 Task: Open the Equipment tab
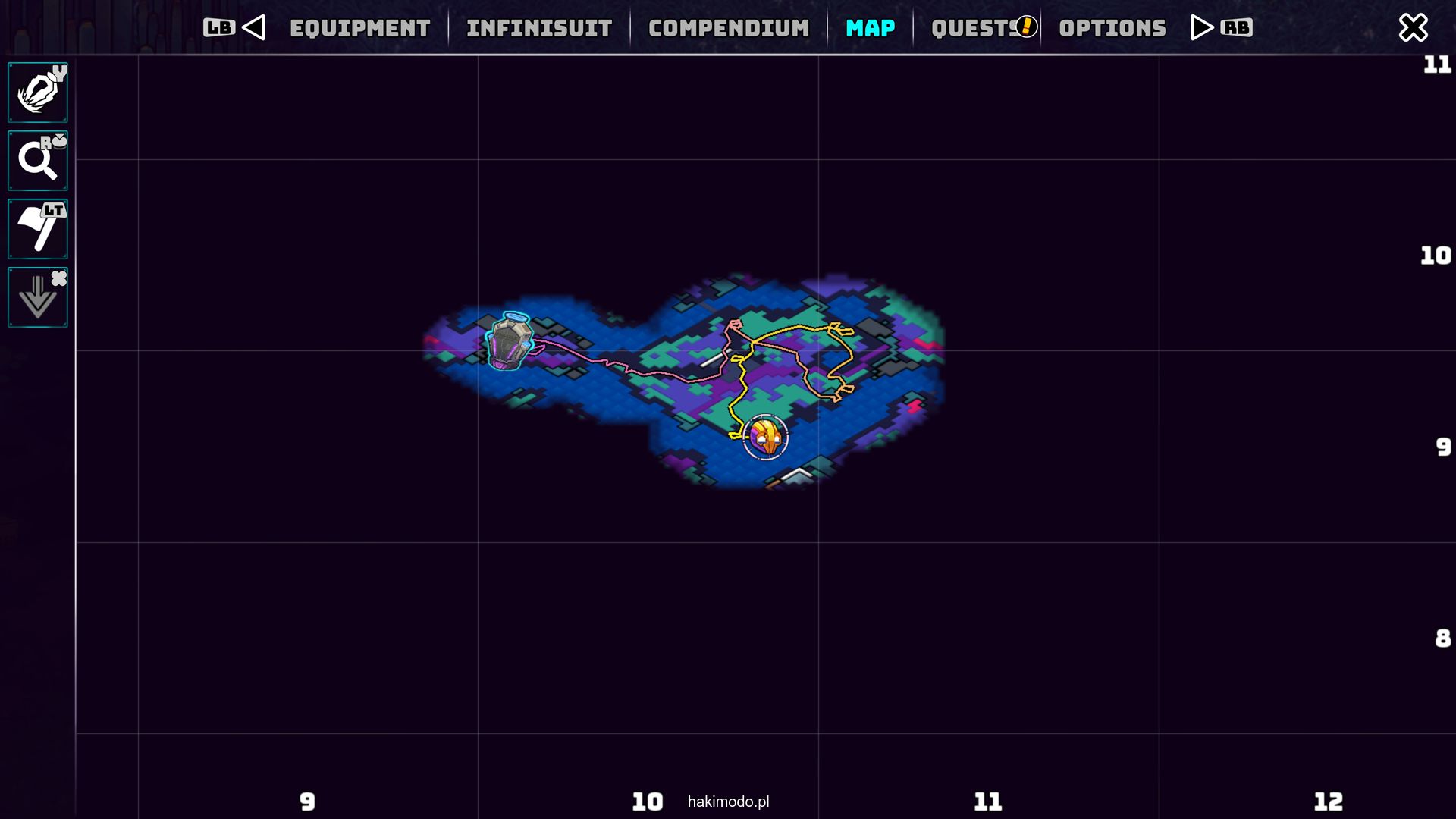tap(359, 29)
